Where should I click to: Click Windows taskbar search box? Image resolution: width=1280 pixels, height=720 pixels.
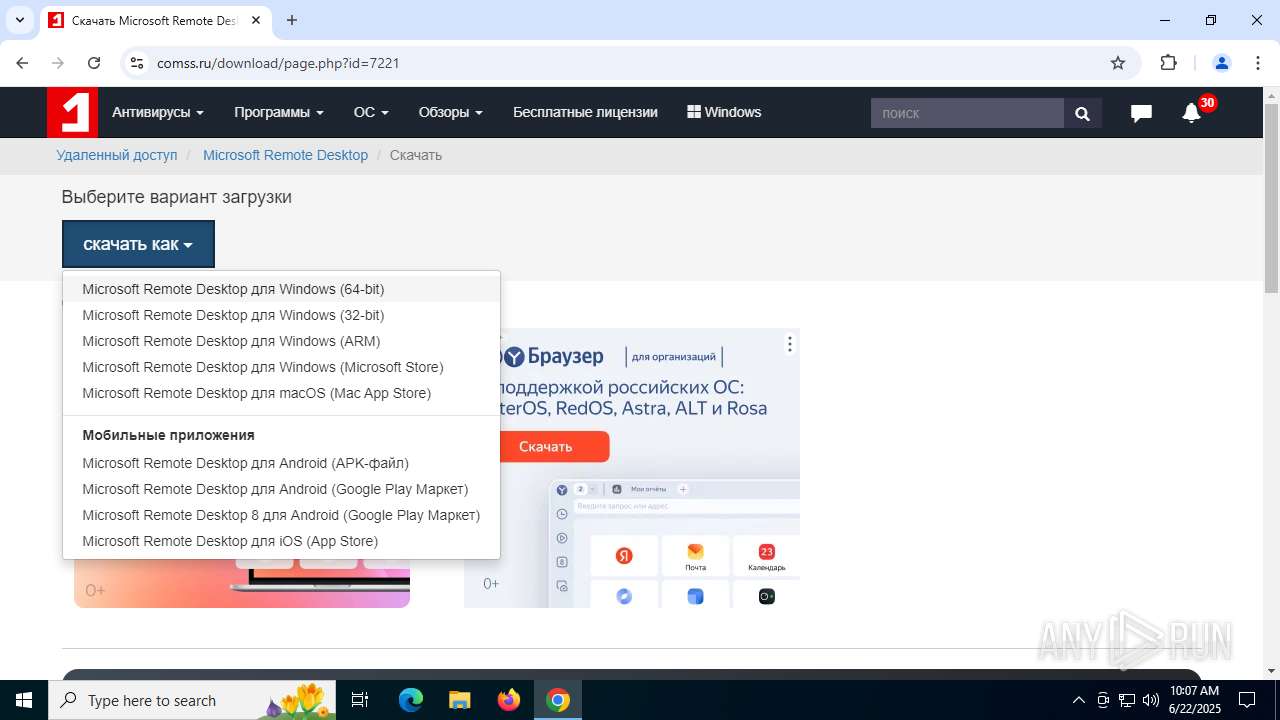pos(194,700)
